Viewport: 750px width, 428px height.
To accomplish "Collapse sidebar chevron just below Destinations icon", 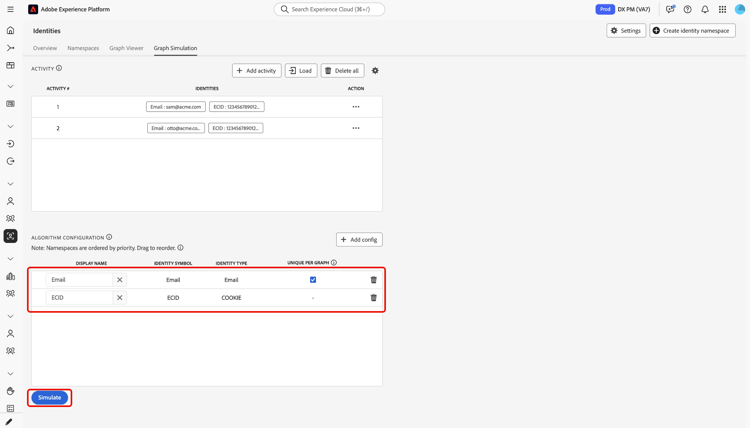I will [11, 184].
